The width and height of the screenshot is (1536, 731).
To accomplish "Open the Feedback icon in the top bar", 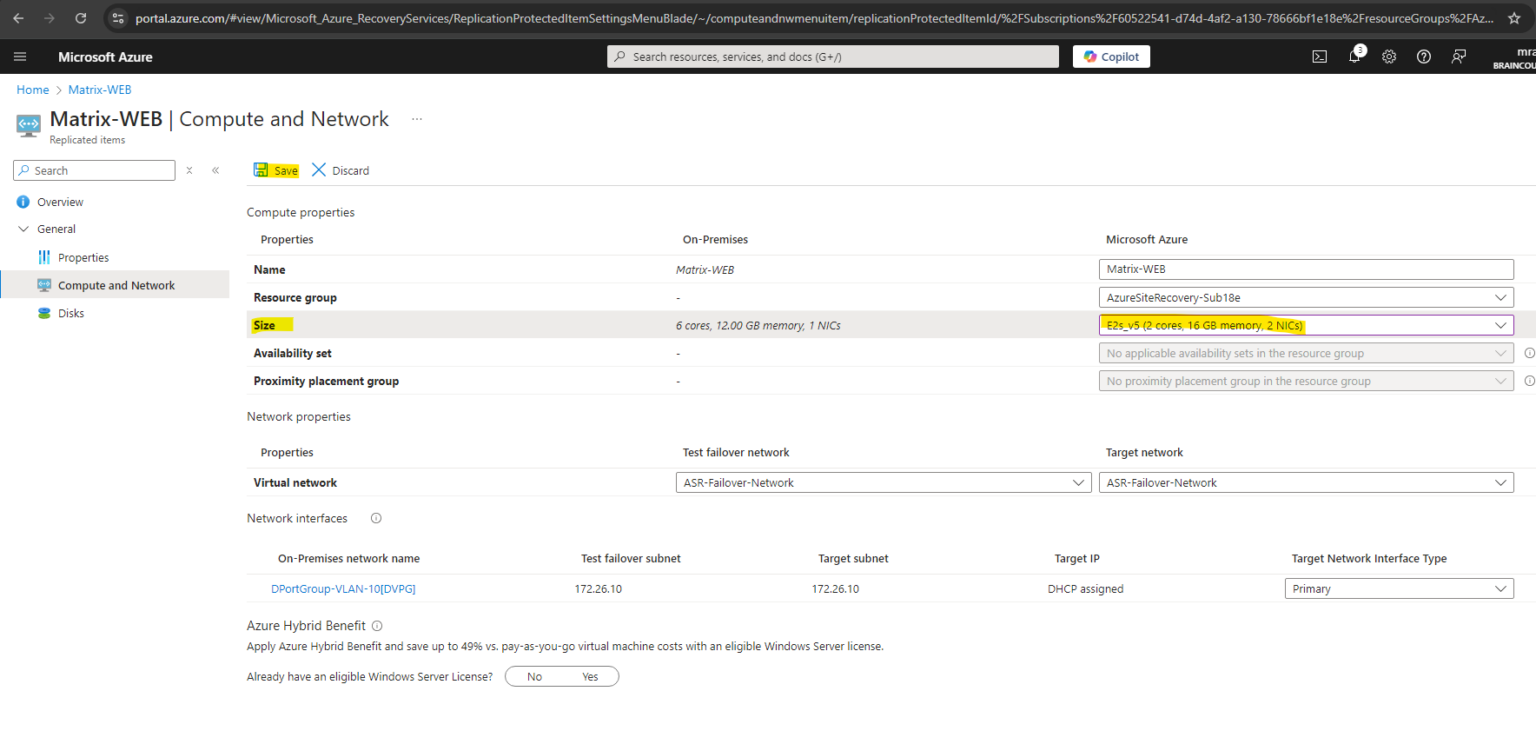I will (1458, 56).
